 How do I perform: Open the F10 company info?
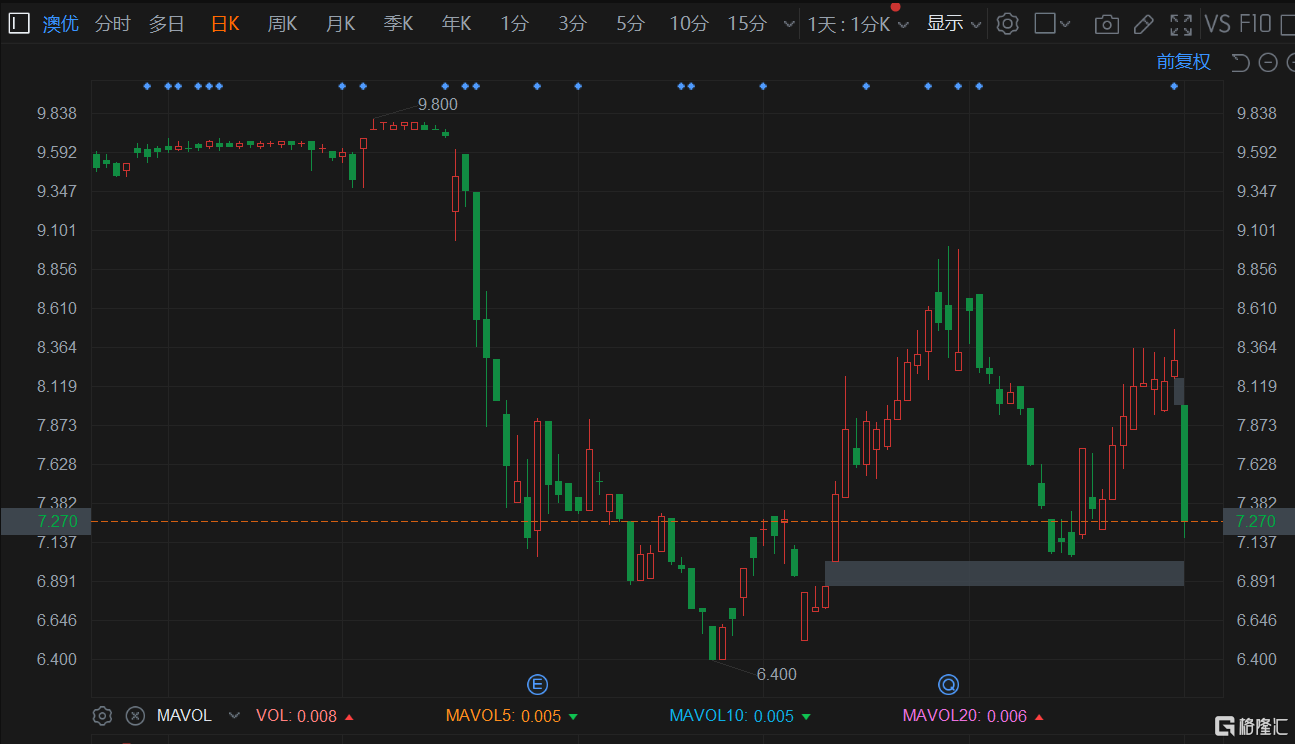pyautogui.click(x=1254, y=24)
